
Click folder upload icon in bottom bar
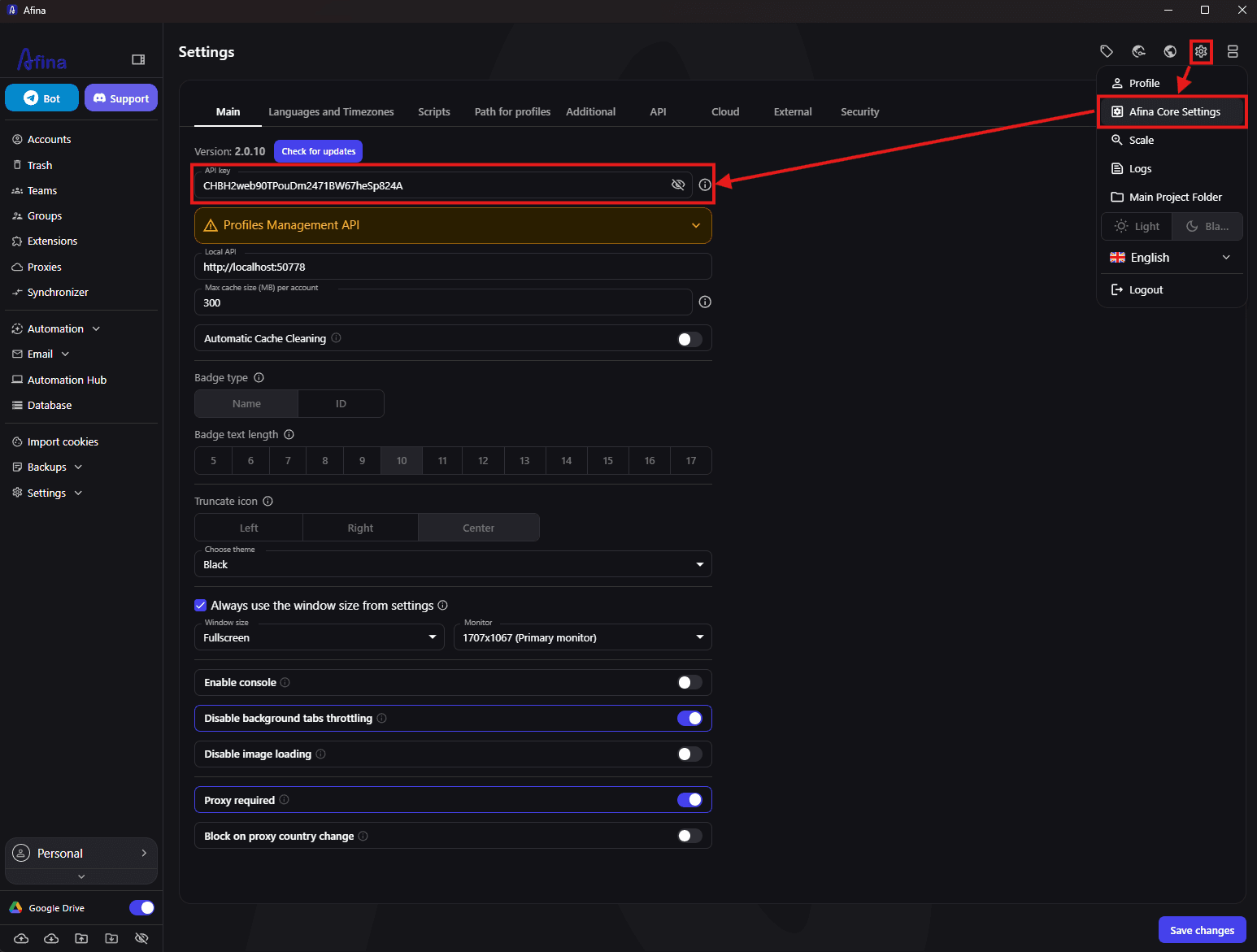81,938
